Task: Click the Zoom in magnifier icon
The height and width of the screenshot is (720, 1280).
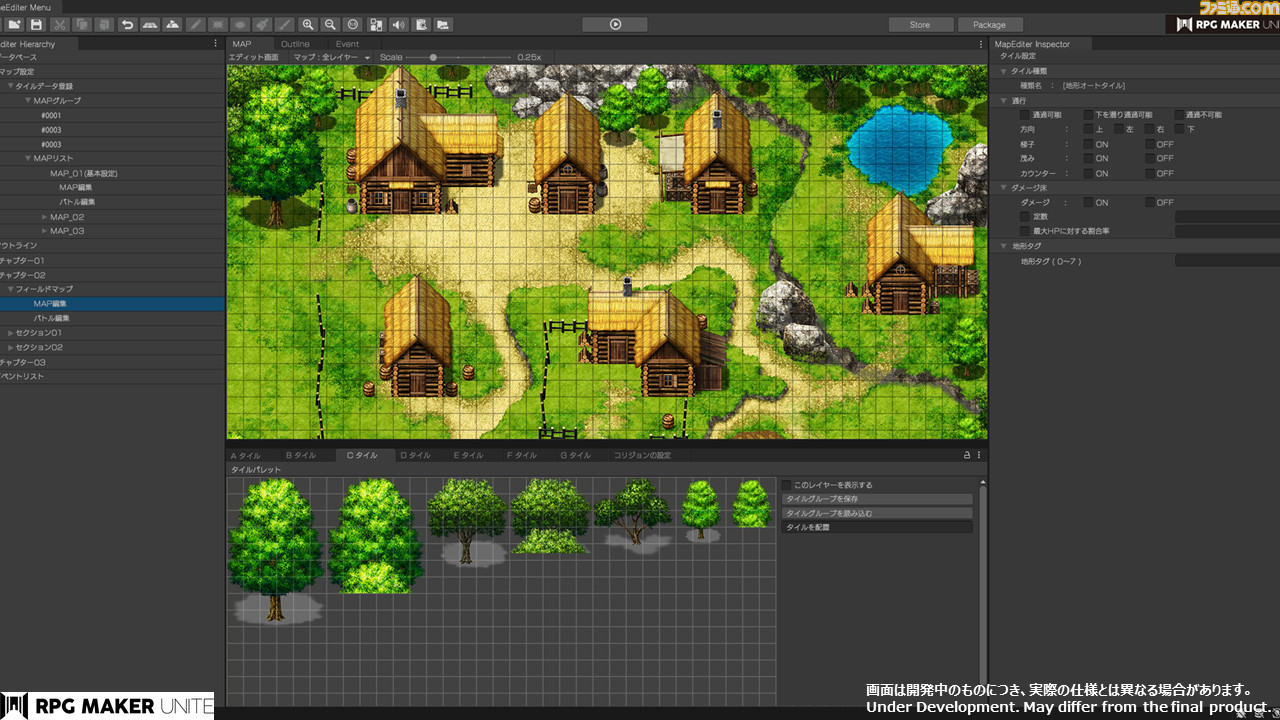Action: click(308, 24)
